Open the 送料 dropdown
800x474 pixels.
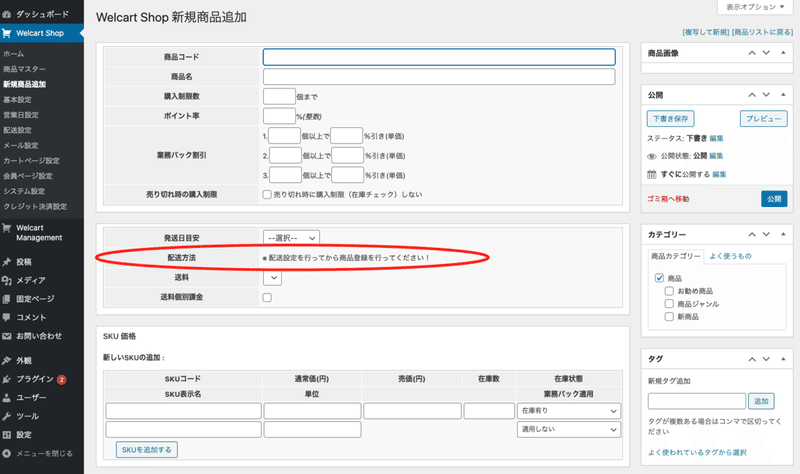(272, 278)
